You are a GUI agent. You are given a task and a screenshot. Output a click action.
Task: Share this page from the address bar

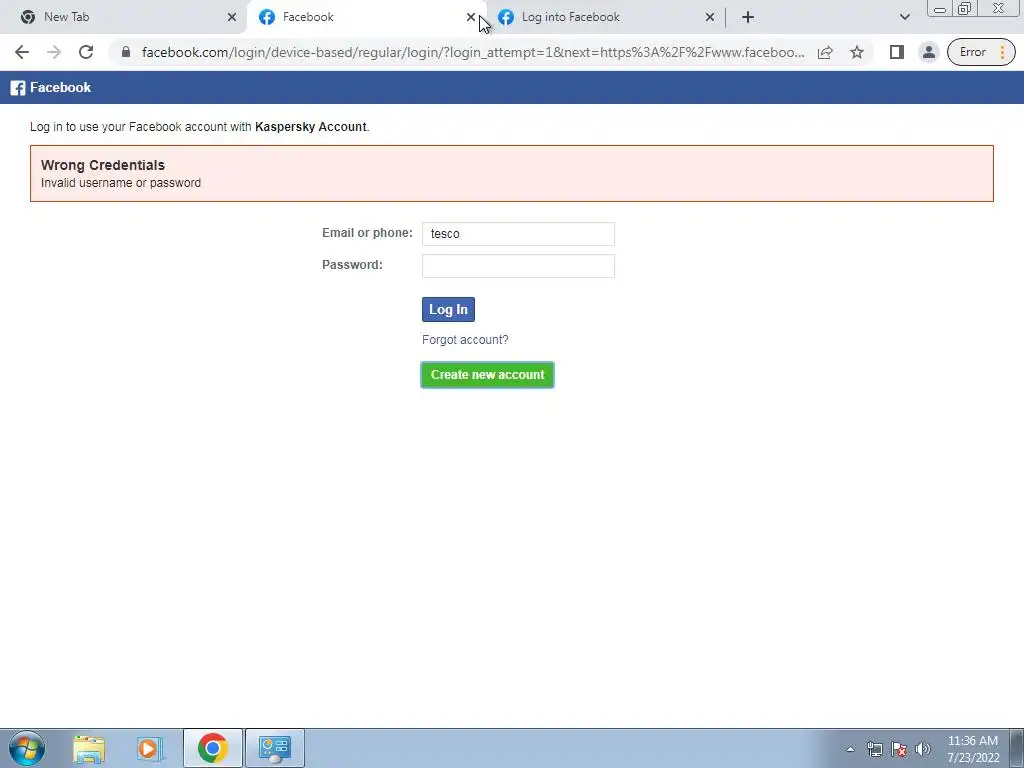tap(825, 52)
